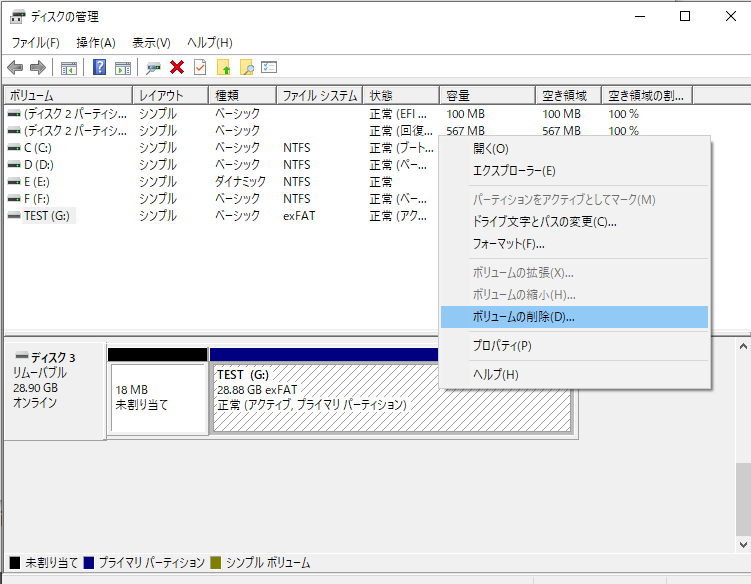
Task: Sort by the 空き領域の割... column header
Action: [647, 96]
